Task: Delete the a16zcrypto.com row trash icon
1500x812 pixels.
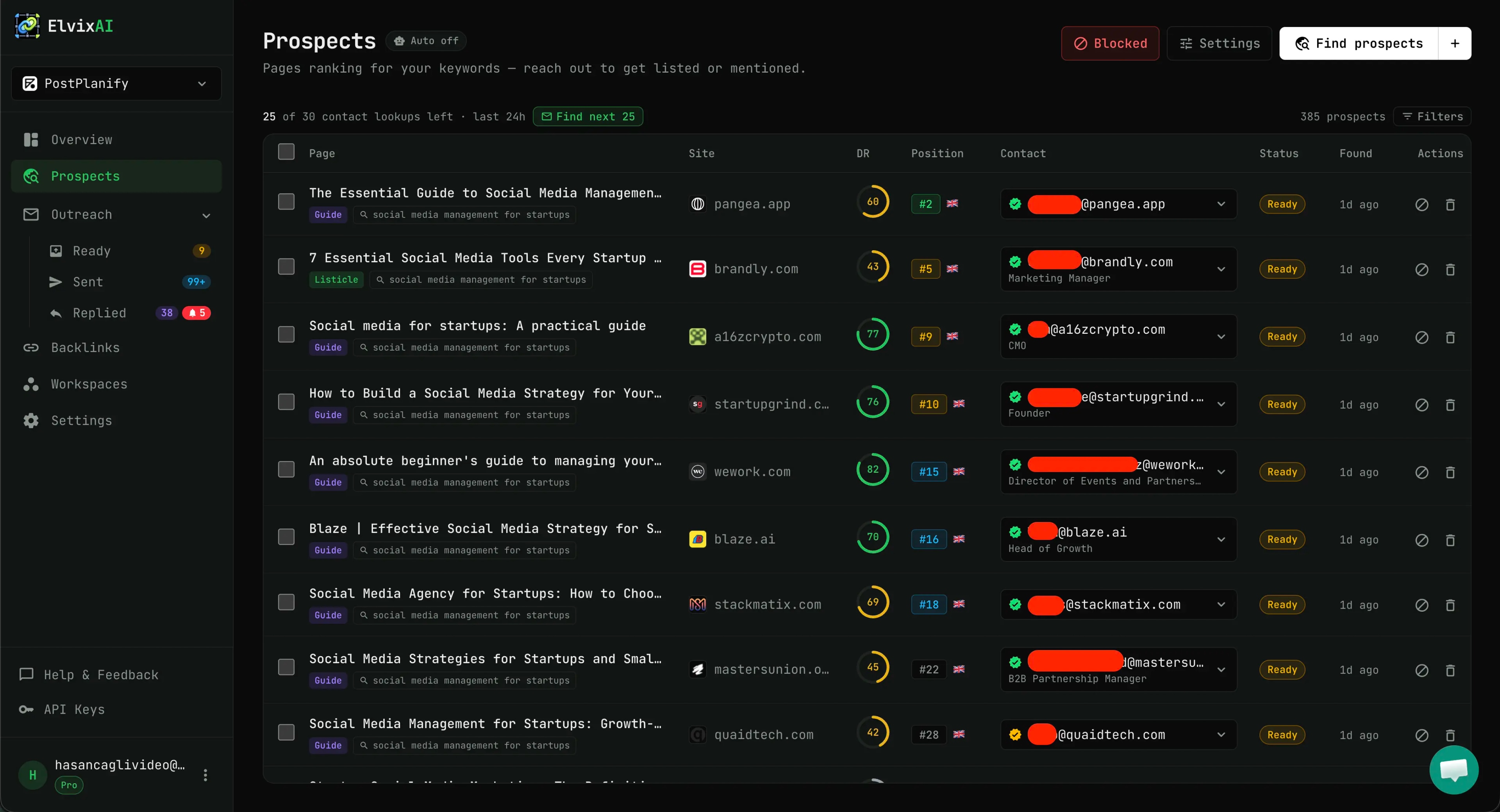Action: tap(1450, 337)
